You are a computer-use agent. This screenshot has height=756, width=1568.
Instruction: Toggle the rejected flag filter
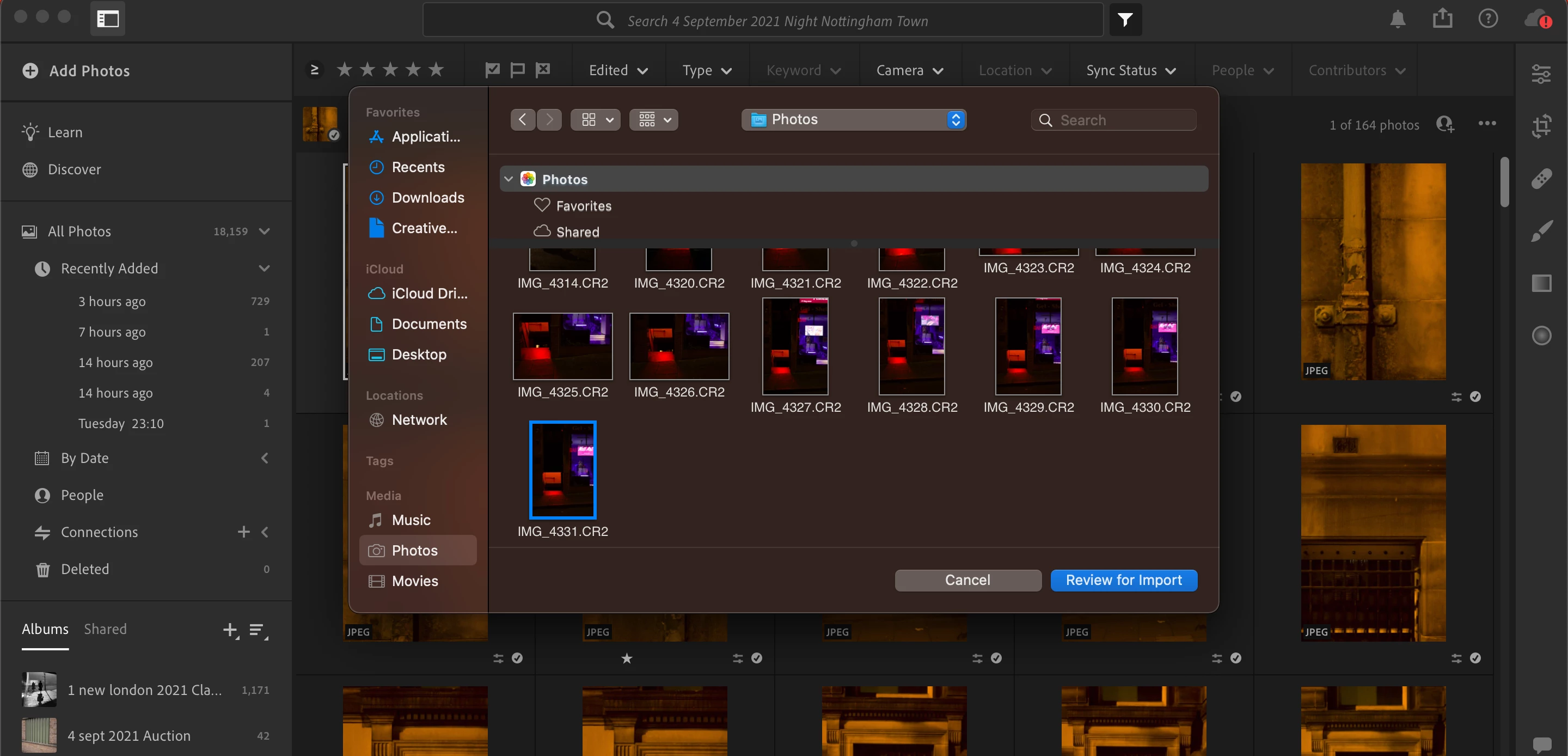[x=543, y=70]
